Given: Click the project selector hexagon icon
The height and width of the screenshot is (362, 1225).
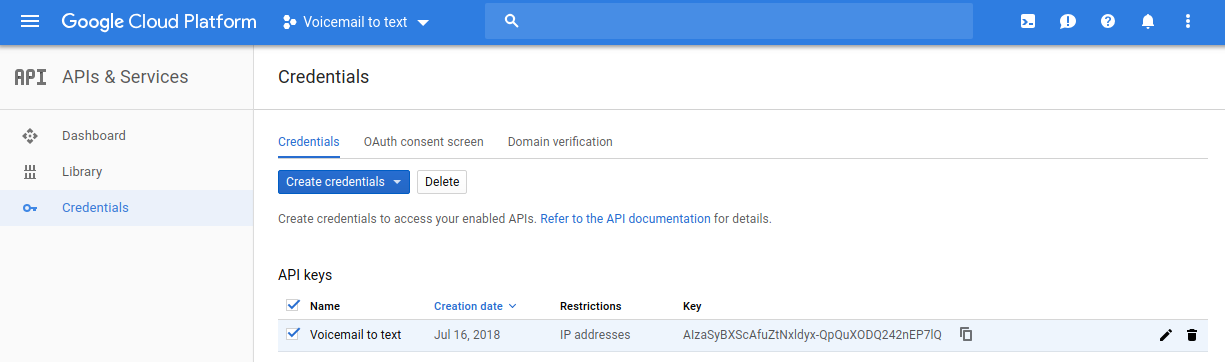Looking at the screenshot, I should tap(290, 22).
